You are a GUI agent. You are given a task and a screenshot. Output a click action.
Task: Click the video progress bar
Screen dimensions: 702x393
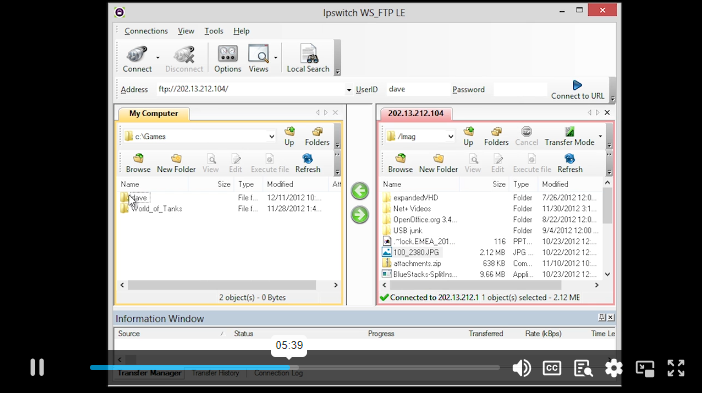click(x=295, y=367)
